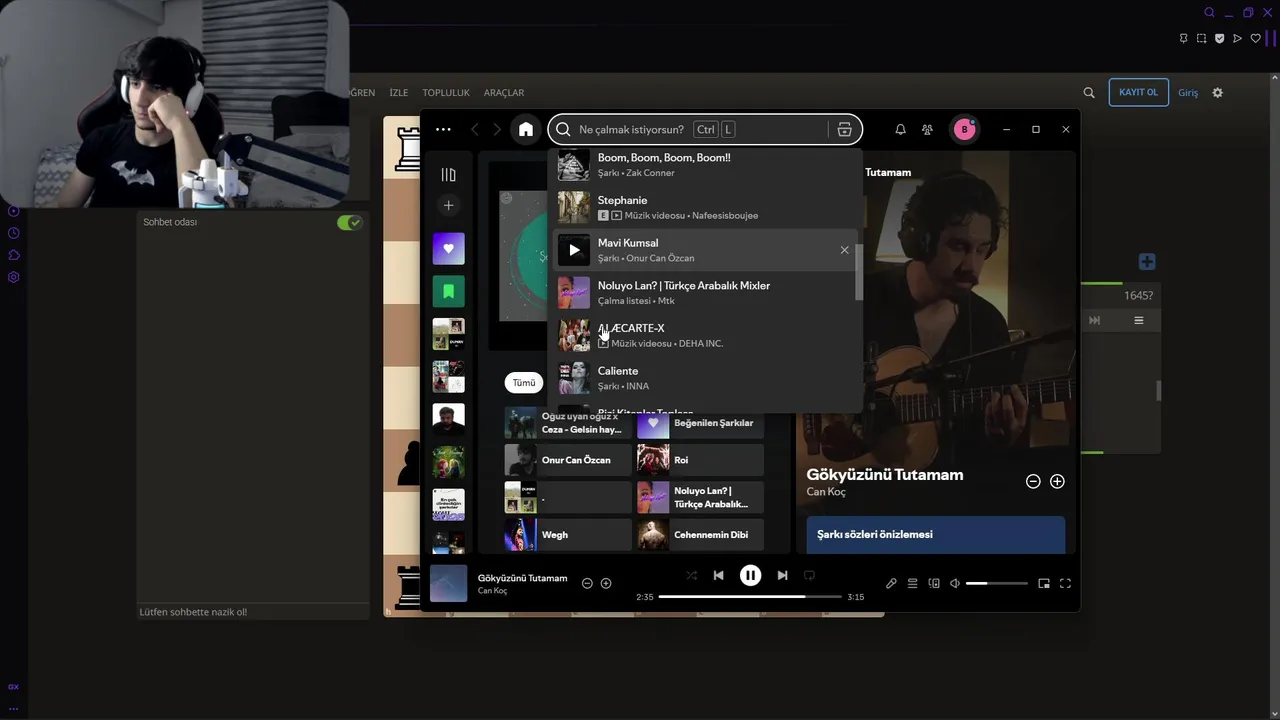
Task: Open 'Cehennemin Dibi' card
Action: (700, 535)
